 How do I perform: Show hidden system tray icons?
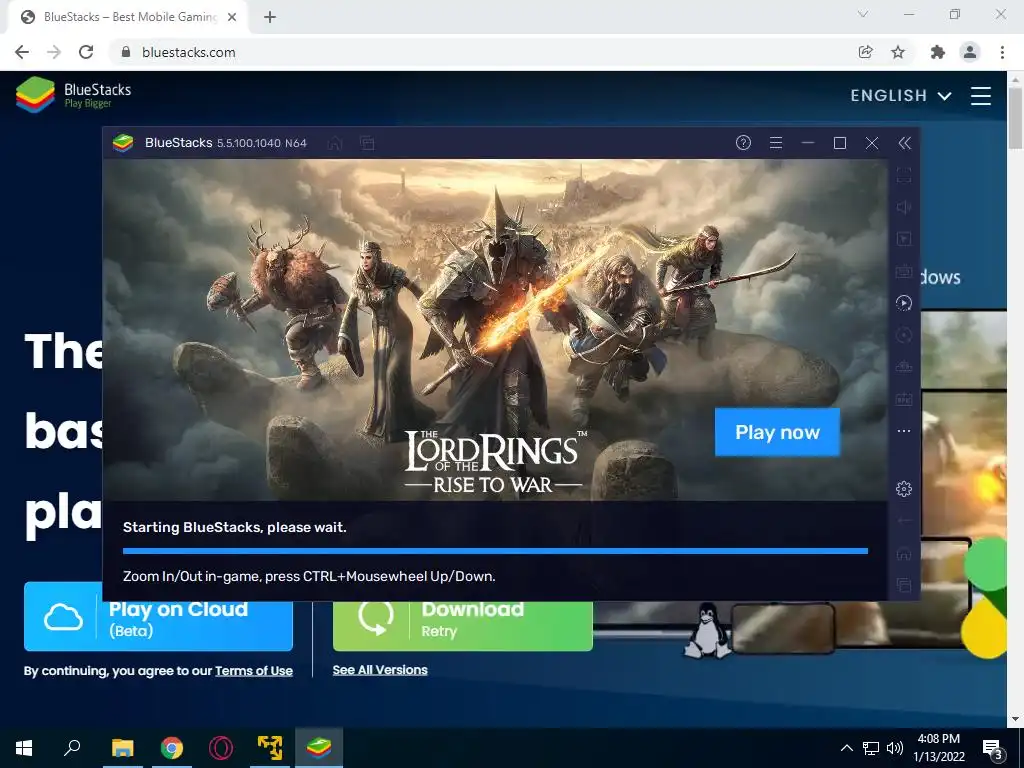pos(846,748)
